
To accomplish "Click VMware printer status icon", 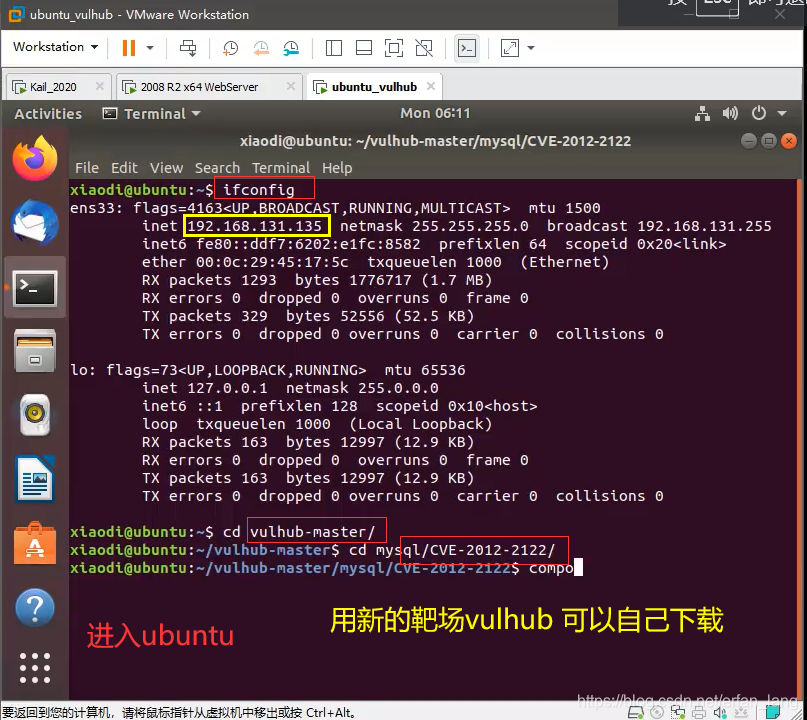I will pyautogui.click(x=699, y=712).
